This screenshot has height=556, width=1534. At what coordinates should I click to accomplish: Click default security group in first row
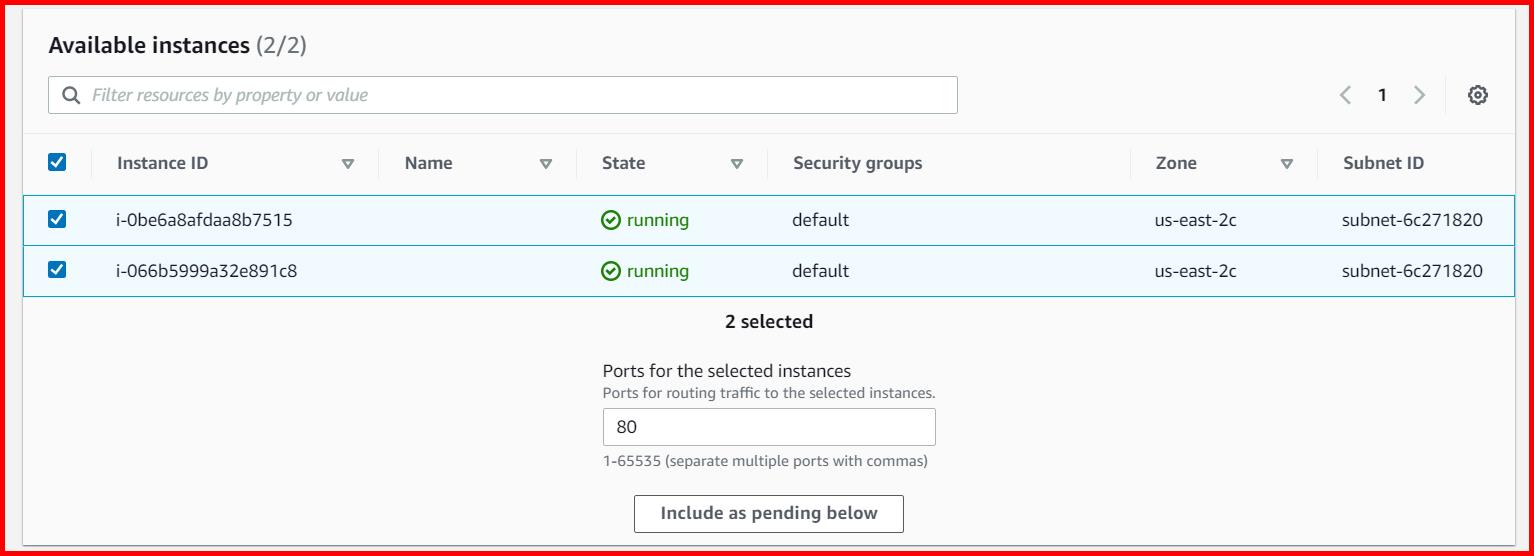click(x=821, y=220)
